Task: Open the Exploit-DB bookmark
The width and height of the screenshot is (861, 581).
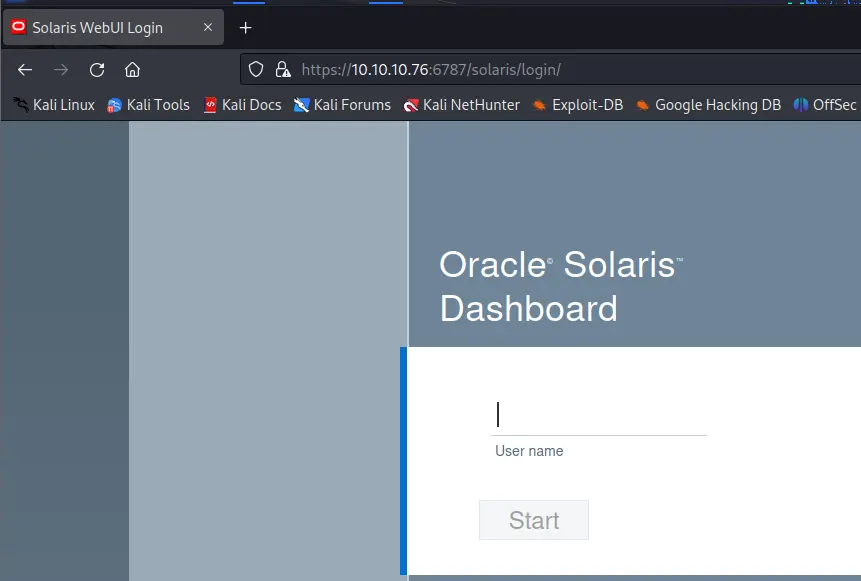Action: (x=578, y=104)
